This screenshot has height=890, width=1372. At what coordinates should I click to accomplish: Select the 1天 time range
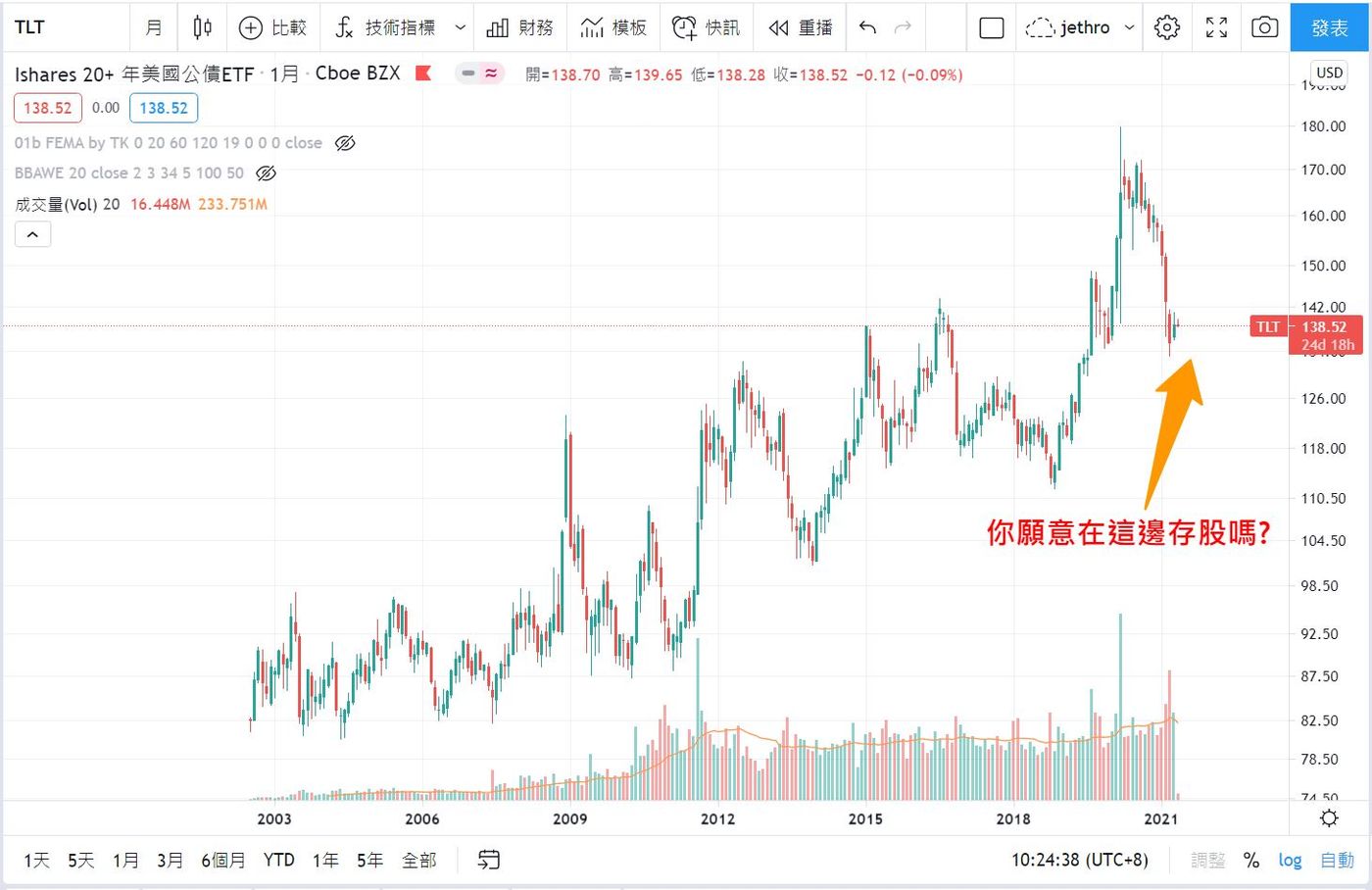pyautogui.click(x=36, y=860)
